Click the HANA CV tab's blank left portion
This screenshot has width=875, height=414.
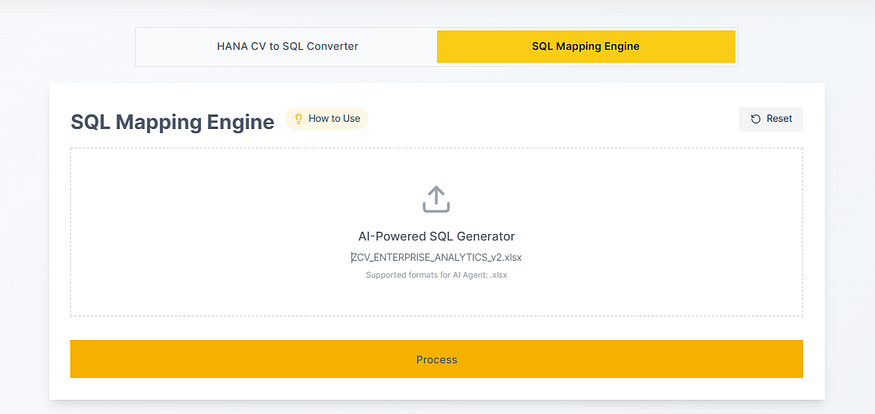(x=170, y=46)
